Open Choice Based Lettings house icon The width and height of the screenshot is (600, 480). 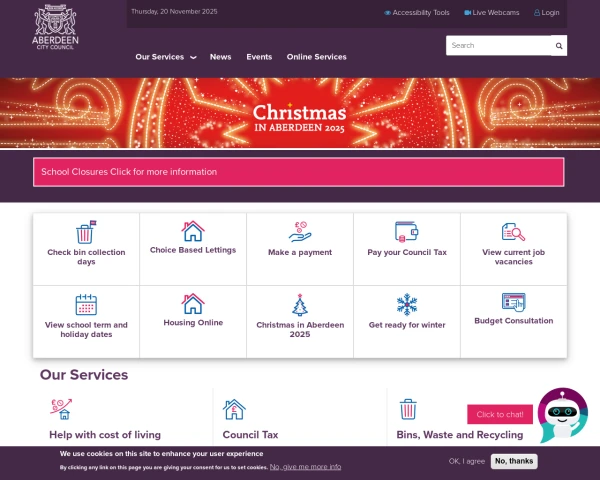(x=193, y=231)
